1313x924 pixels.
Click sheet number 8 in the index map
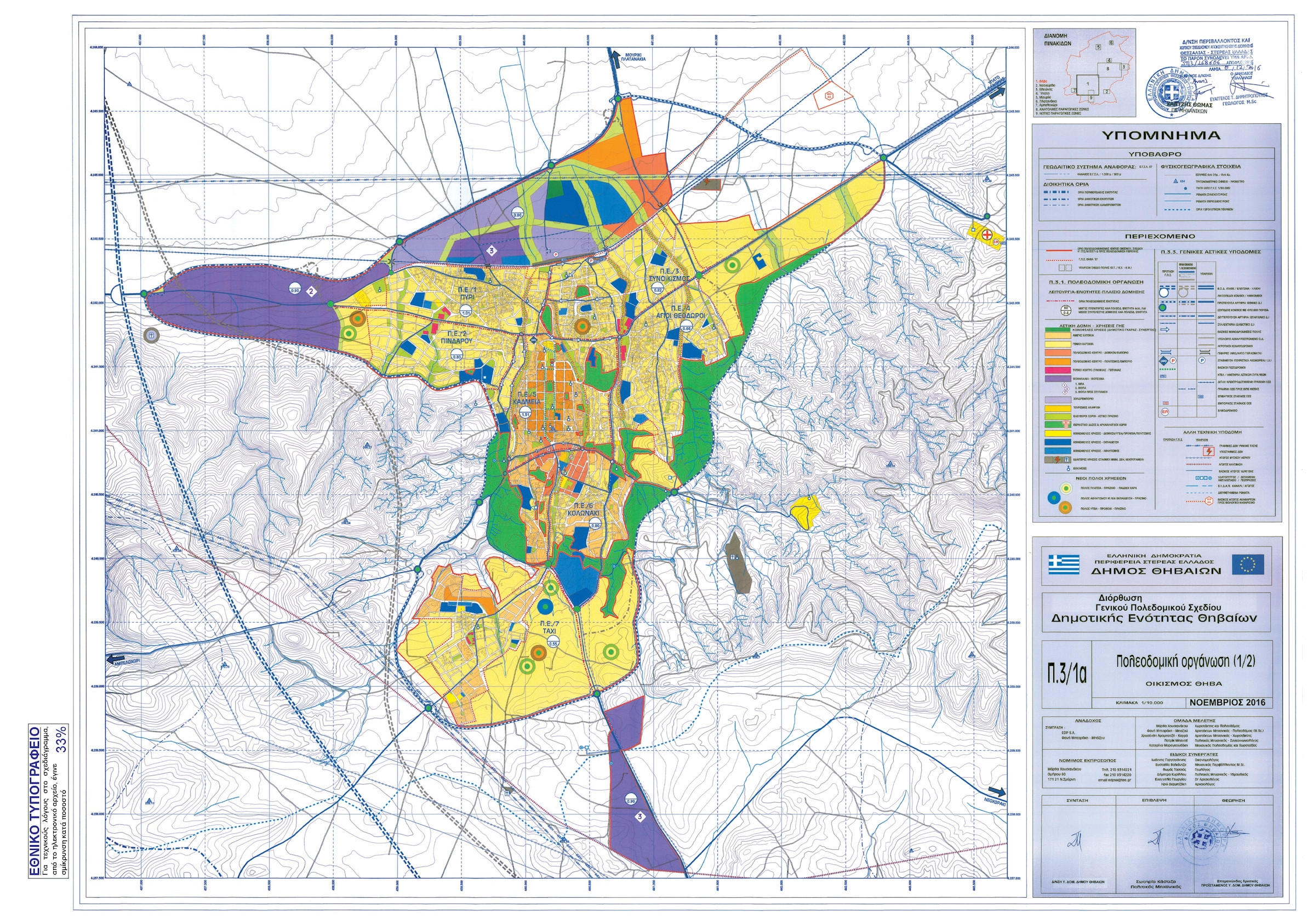pyautogui.click(x=1107, y=69)
